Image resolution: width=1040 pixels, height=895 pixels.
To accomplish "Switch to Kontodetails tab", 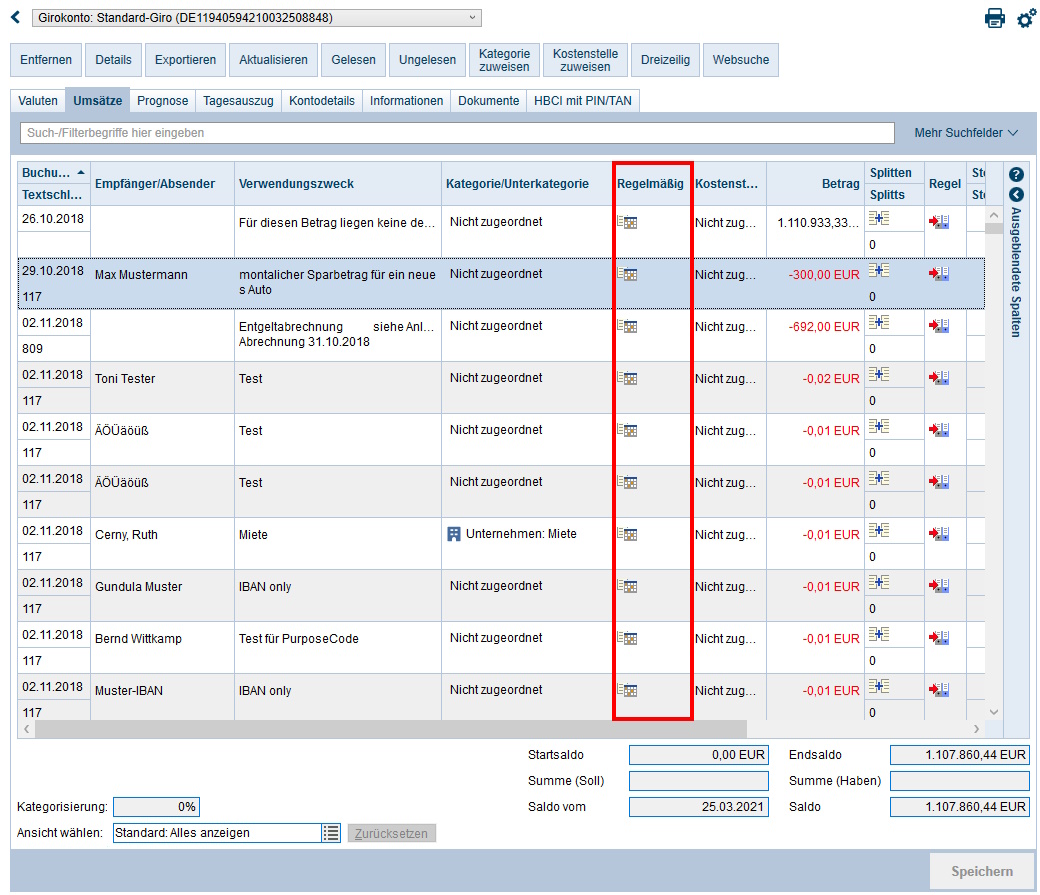I will [x=322, y=101].
